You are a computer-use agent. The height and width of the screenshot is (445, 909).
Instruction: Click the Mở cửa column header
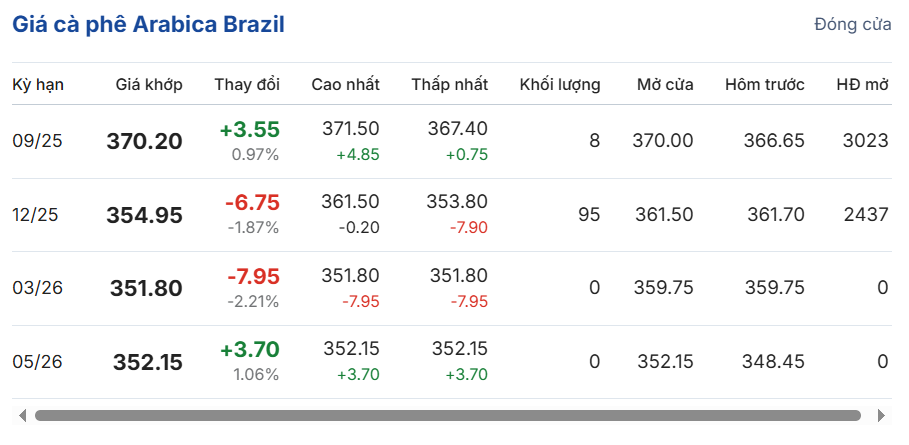pos(665,85)
